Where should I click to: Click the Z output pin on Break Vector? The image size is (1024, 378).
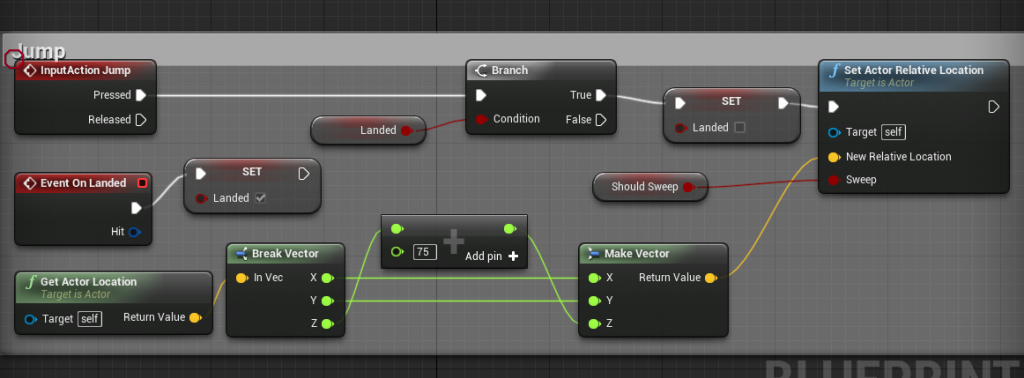(327, 324)
